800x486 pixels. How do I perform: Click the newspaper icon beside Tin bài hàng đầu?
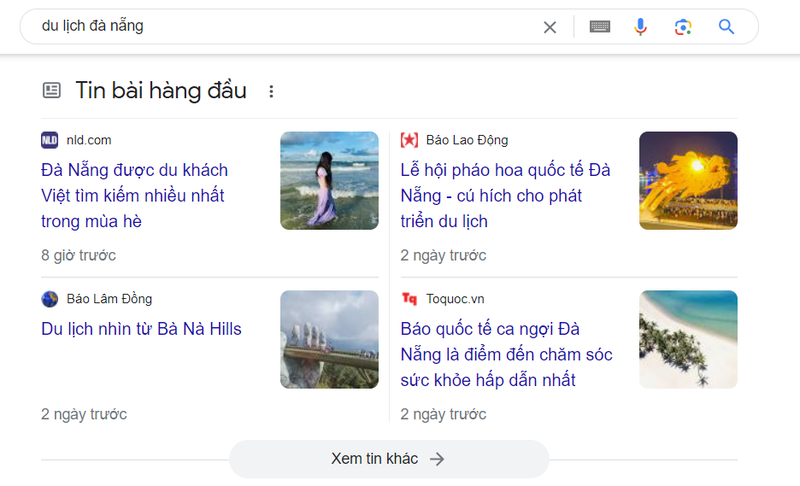(51, 90)
